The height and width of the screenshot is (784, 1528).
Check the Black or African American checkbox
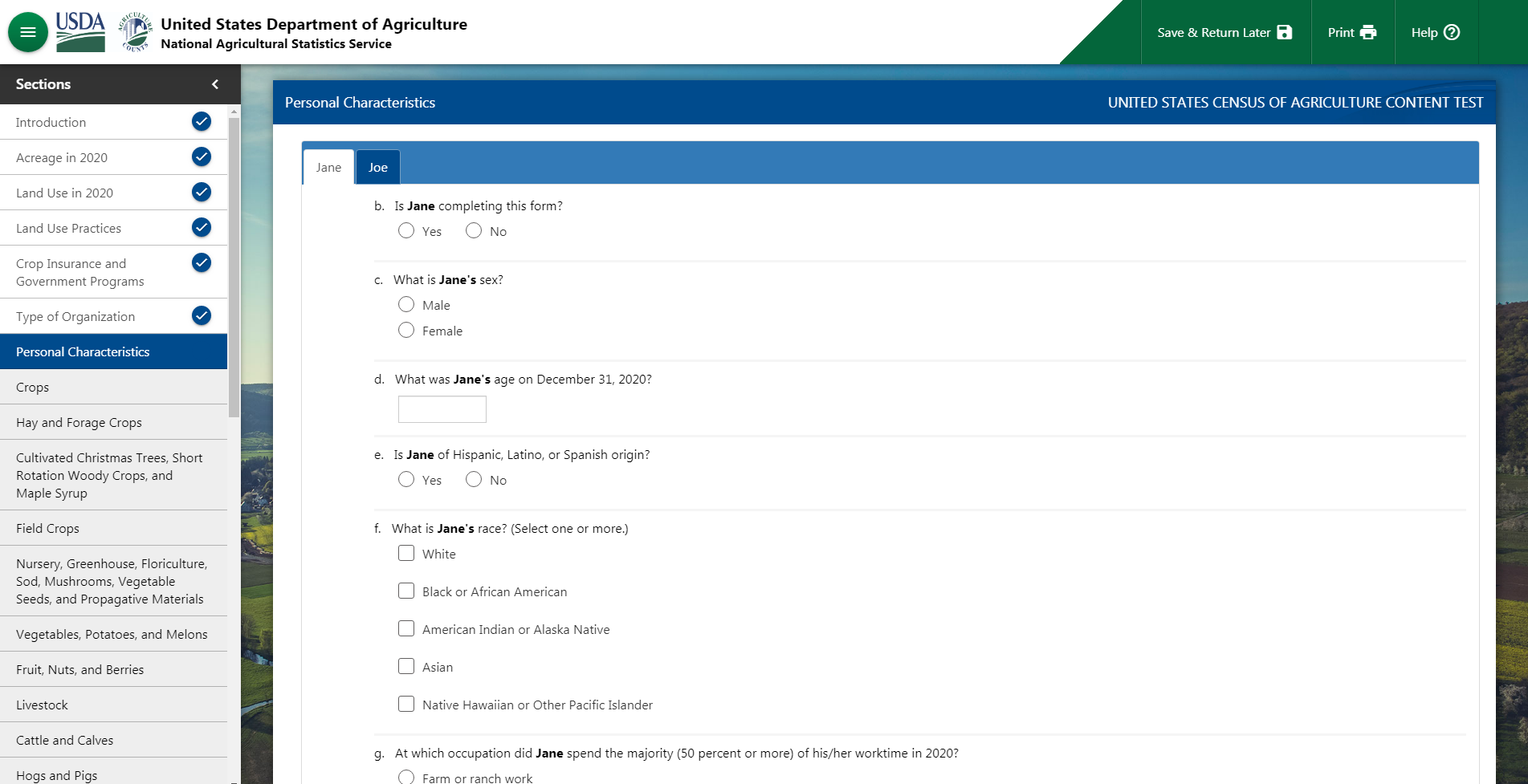406,591
